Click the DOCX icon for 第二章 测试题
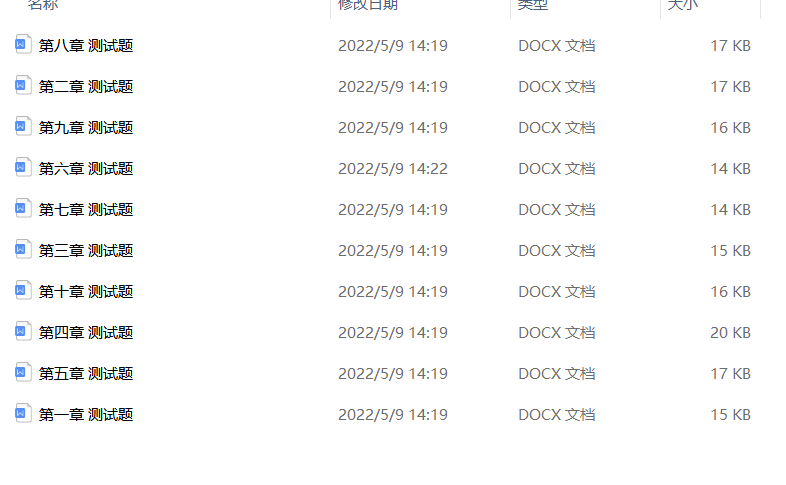Image resolution: width=786 pixels, height=485 pixels. point(24,85)
